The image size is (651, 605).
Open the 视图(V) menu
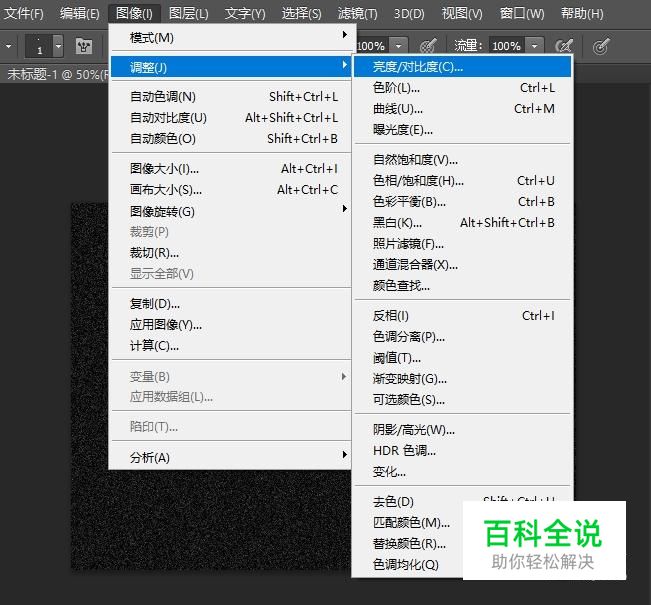(462, 14)
